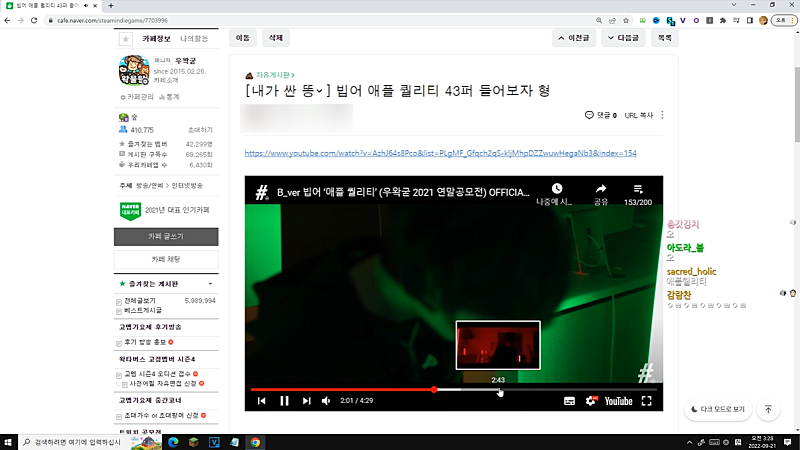Screen dimensions: 800x450
Task: Seek video progress bar at 2:43
Action: (x=499, y=390)
